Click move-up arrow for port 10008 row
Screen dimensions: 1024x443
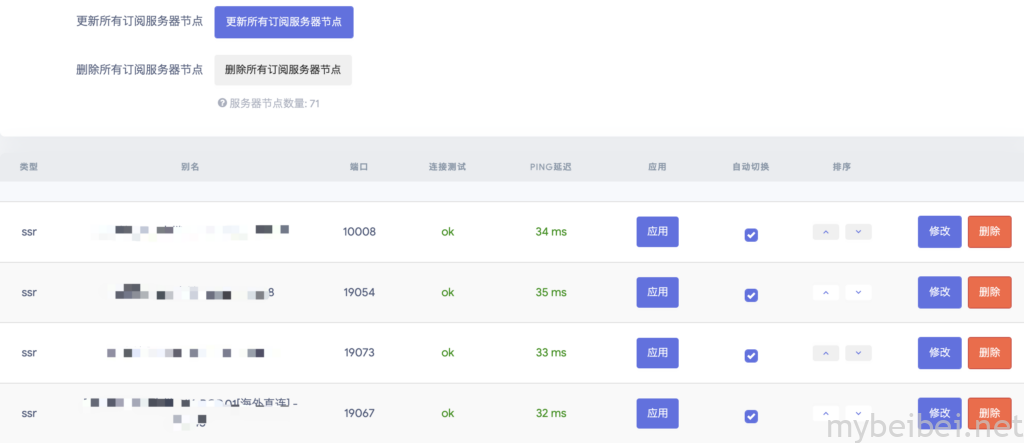point(826,232)
